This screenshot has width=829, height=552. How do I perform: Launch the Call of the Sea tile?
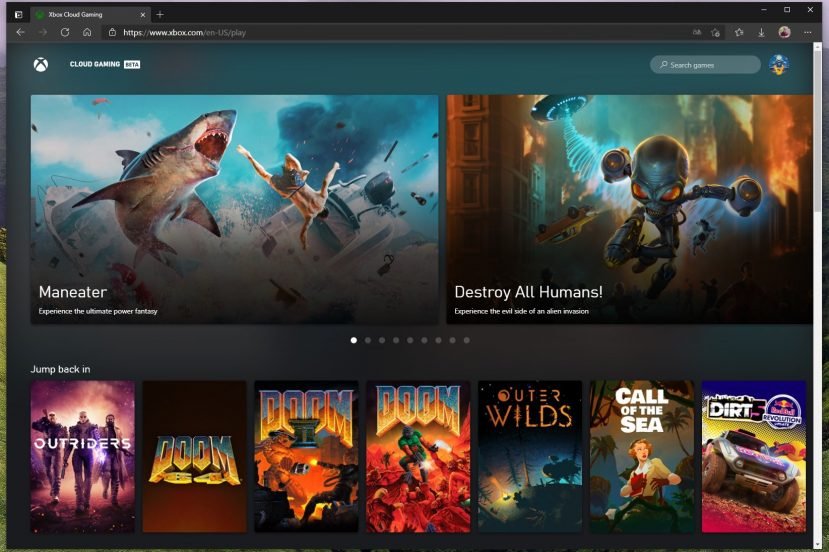(x=642, y=457)
